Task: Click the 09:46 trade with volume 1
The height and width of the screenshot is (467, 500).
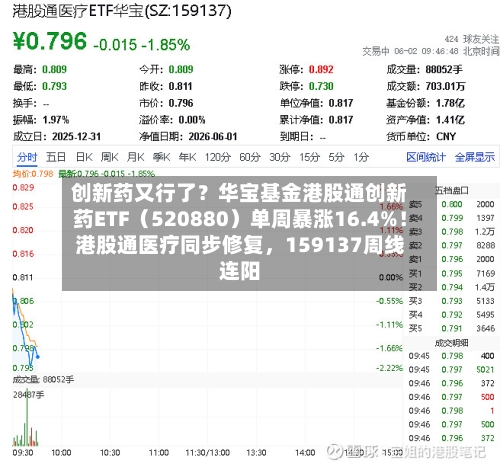Action: [x=452, y=410]
